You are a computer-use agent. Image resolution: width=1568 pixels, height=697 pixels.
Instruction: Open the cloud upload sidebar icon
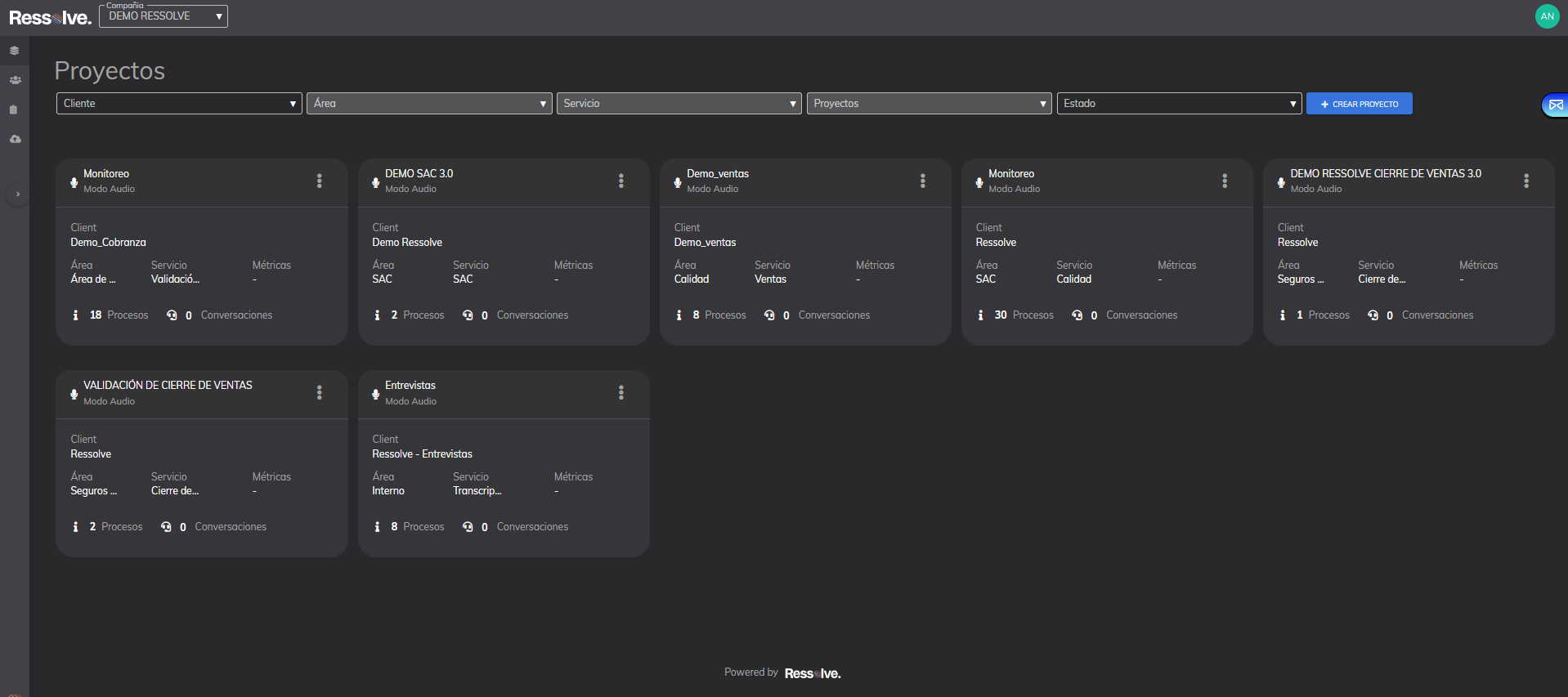15,139
